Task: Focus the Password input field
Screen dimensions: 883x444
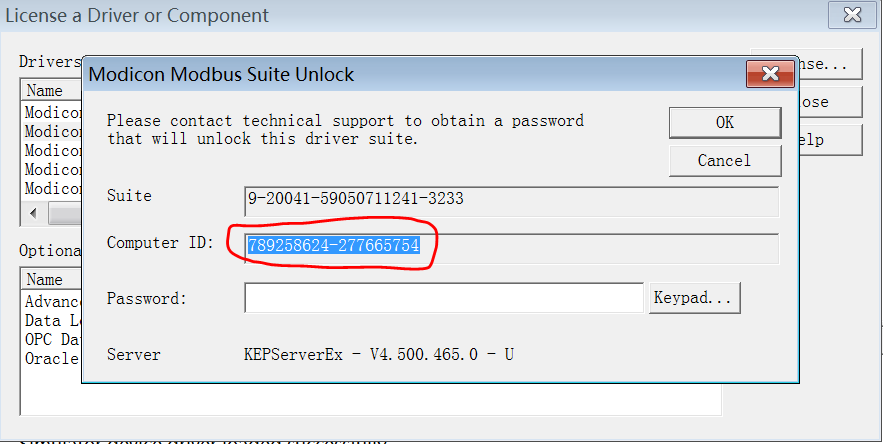Action: pos(443,298)
